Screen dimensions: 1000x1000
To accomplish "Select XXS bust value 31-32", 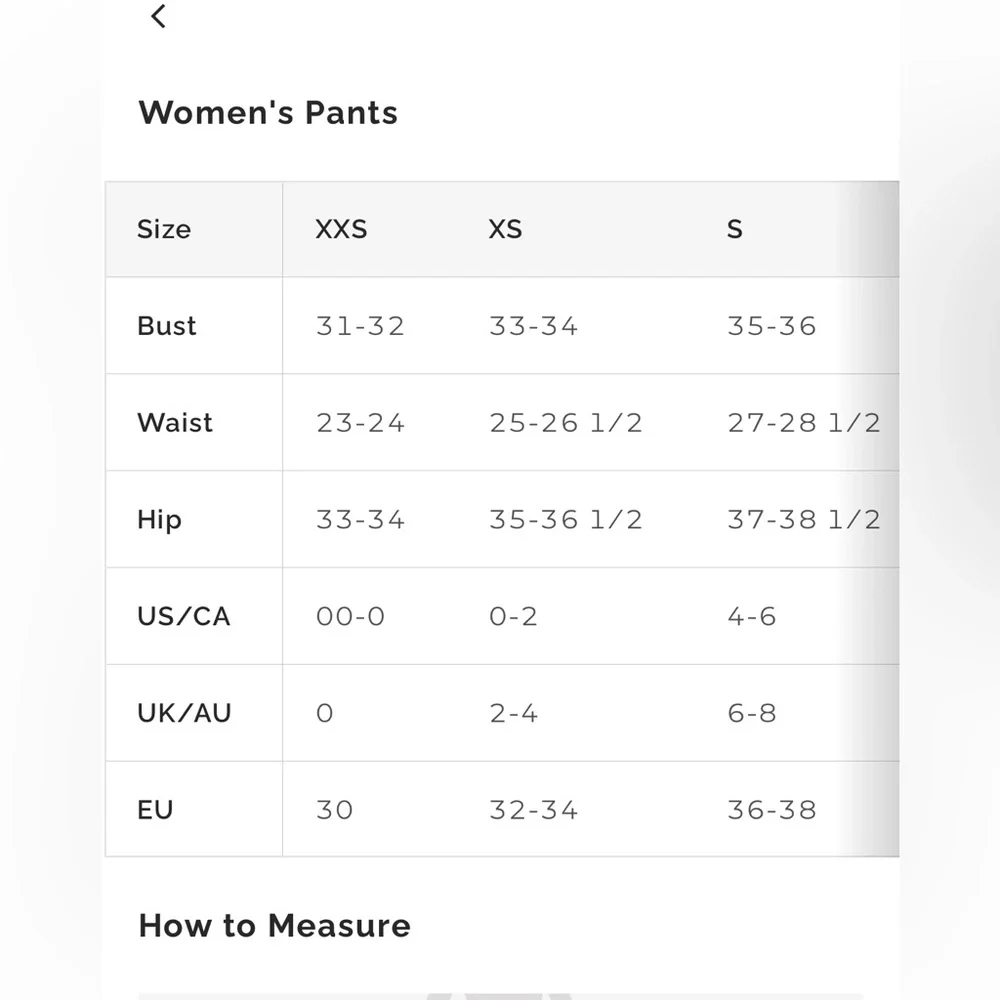I will [360, 326].
